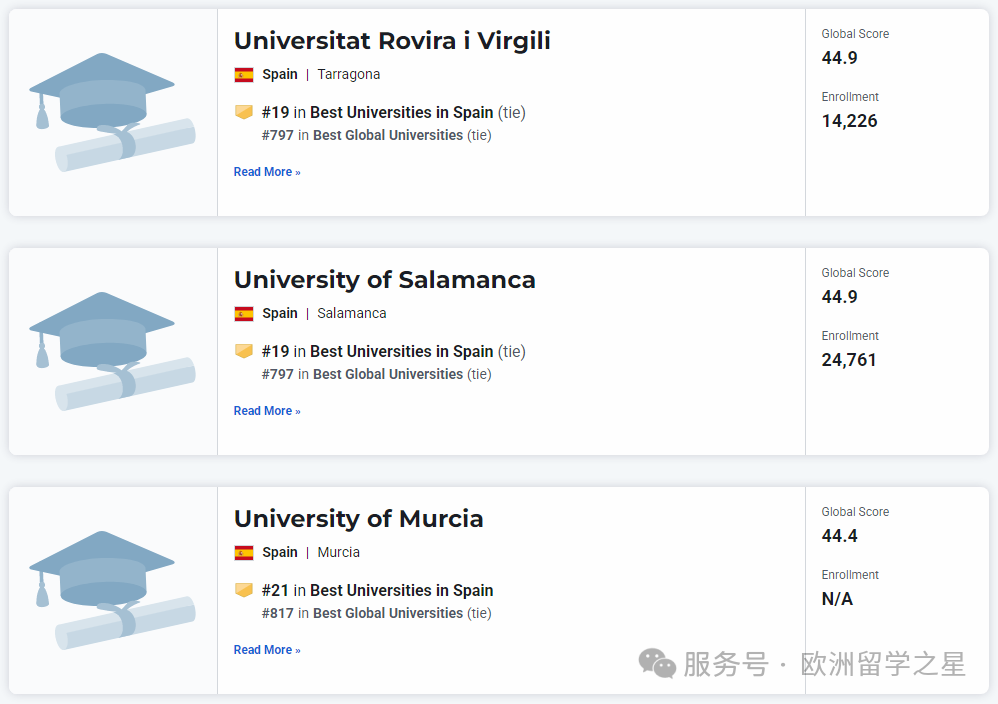Click Spain flag icon beside Tarragona
The width and height of the screenshot is (998, 704).
(x=244, y=74)
